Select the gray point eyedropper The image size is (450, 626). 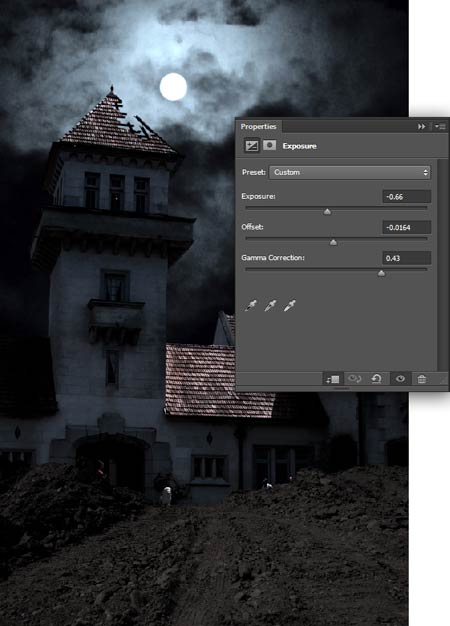click(x=270, y=306)
